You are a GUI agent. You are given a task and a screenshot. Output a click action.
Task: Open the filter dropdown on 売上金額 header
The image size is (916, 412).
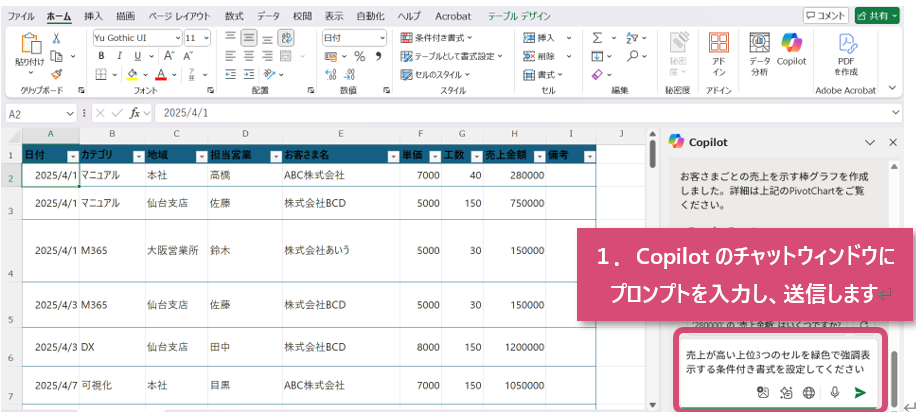539,157
